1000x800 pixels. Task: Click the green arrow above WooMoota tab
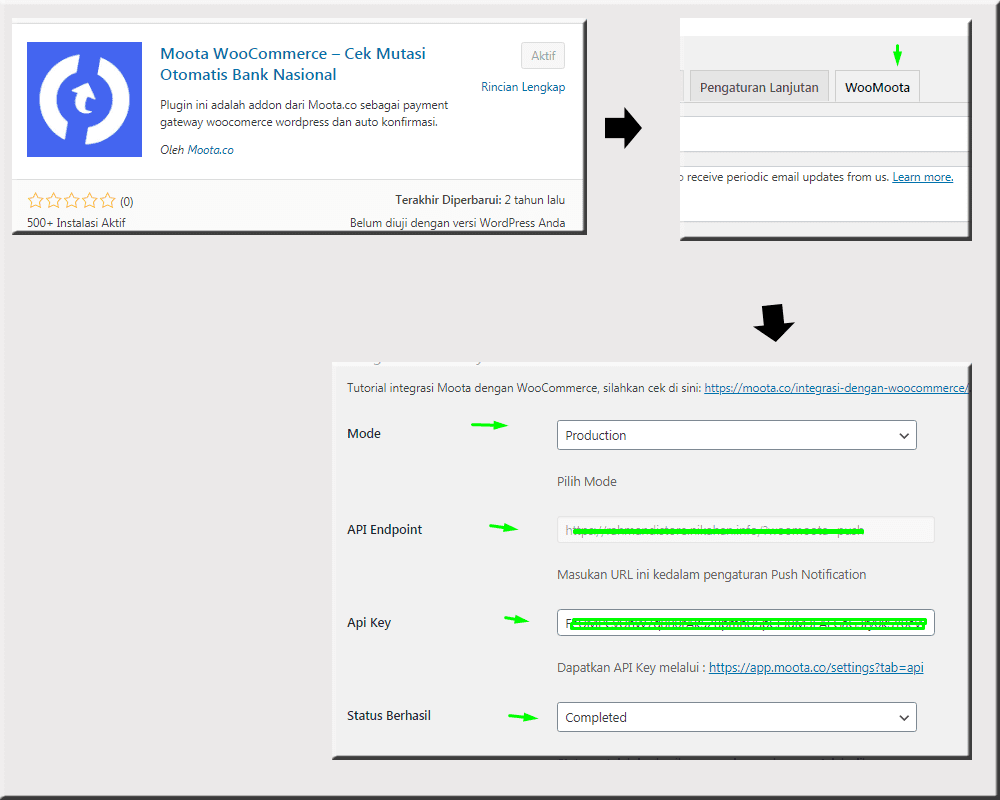coord(897,54)
